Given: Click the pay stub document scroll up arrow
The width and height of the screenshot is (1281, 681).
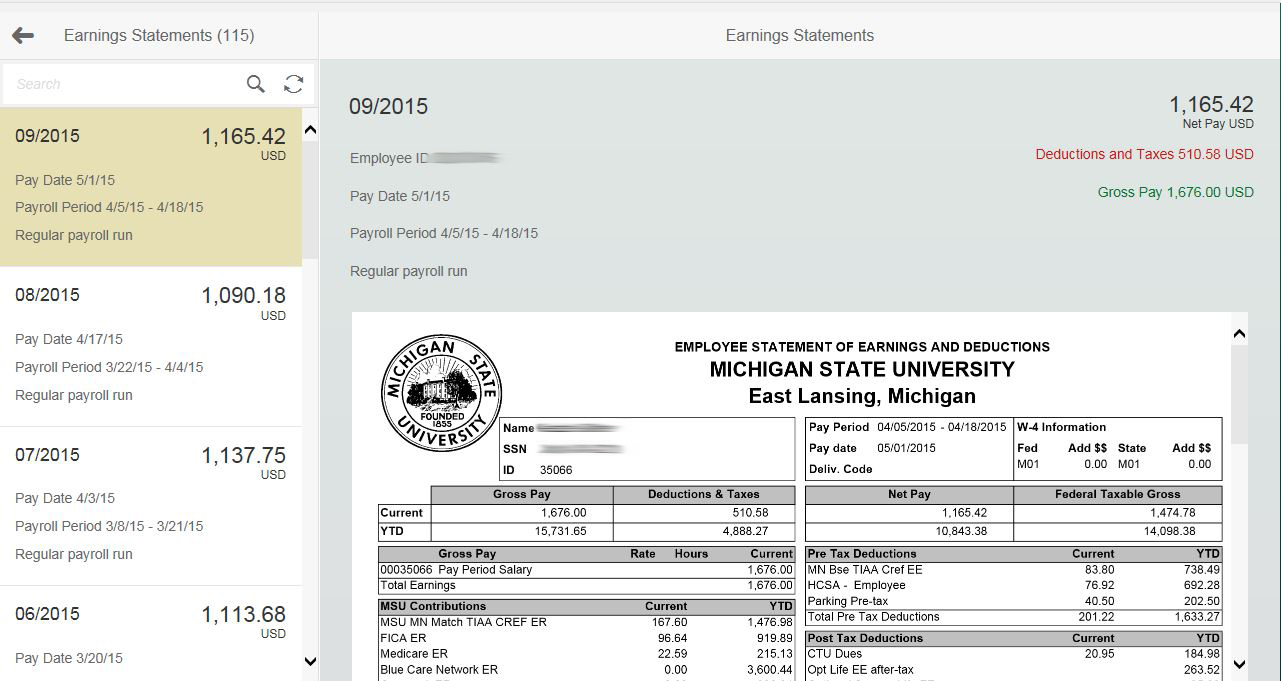Looking at the screenshot, I should click(1240, 334).
